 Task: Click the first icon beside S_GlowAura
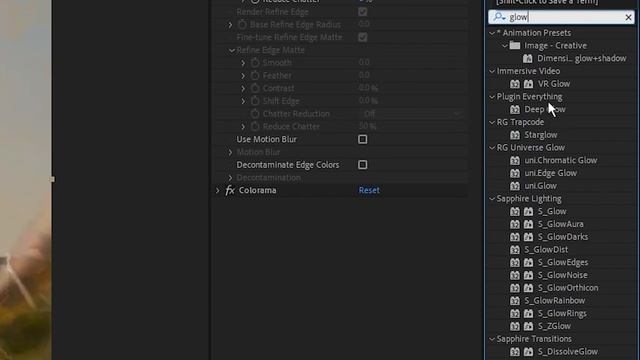point(515,224)
